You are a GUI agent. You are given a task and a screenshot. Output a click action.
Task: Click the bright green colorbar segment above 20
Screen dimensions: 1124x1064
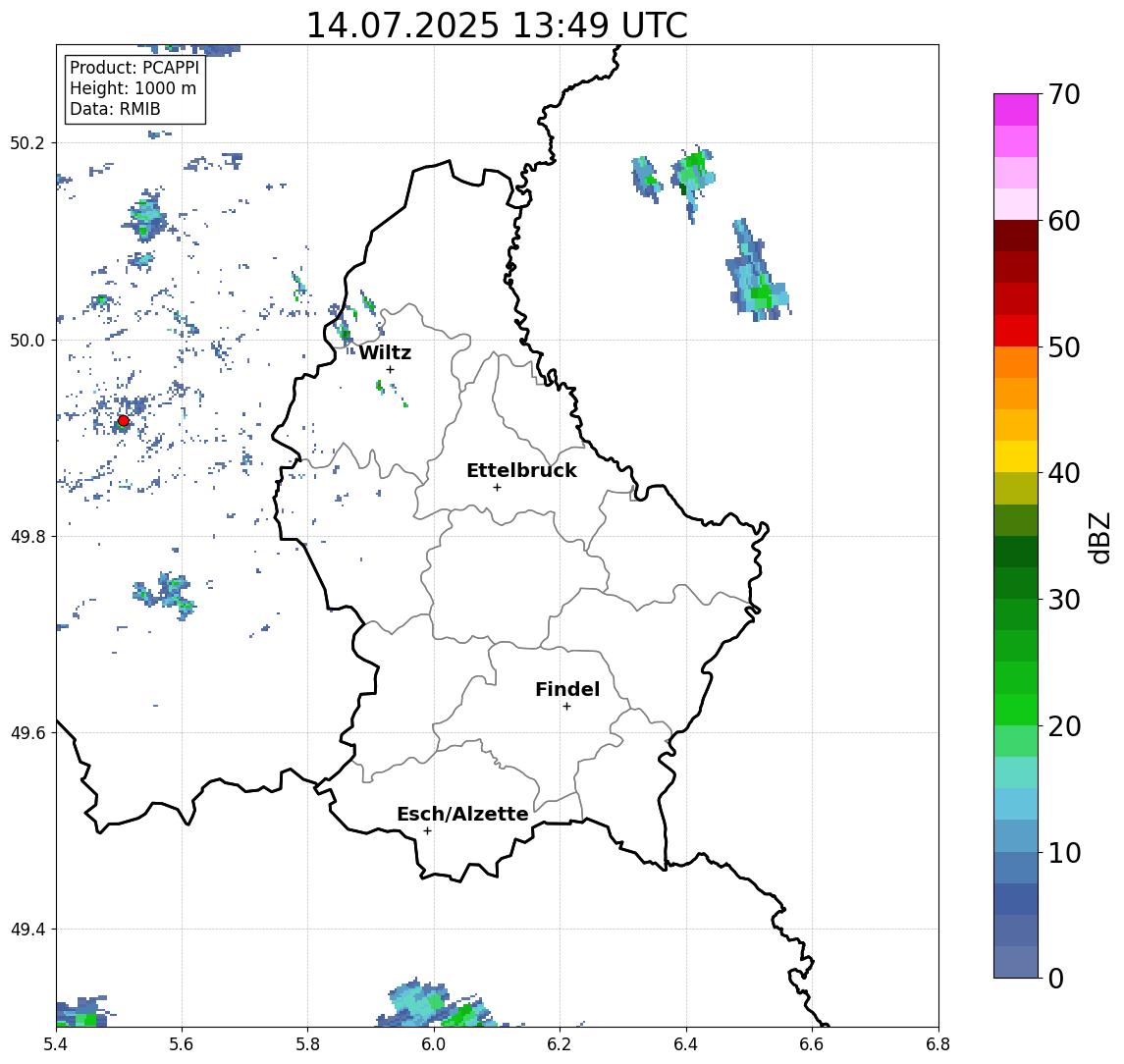[1016, 710]
